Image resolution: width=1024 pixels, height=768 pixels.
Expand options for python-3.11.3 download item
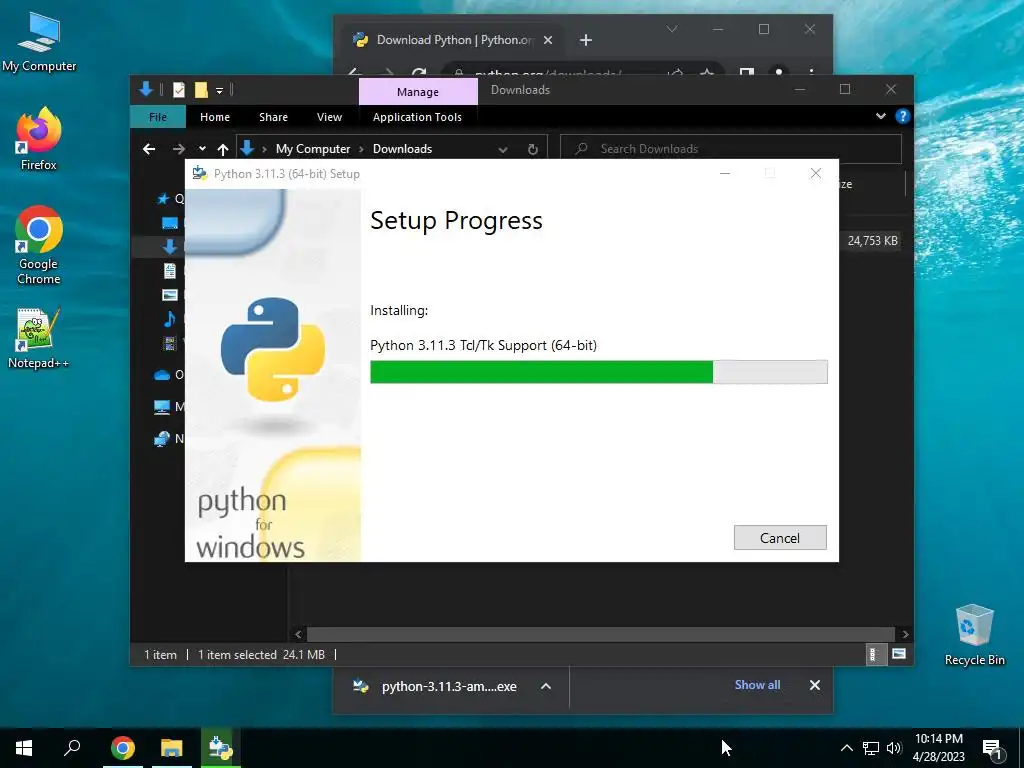point(546,686)
